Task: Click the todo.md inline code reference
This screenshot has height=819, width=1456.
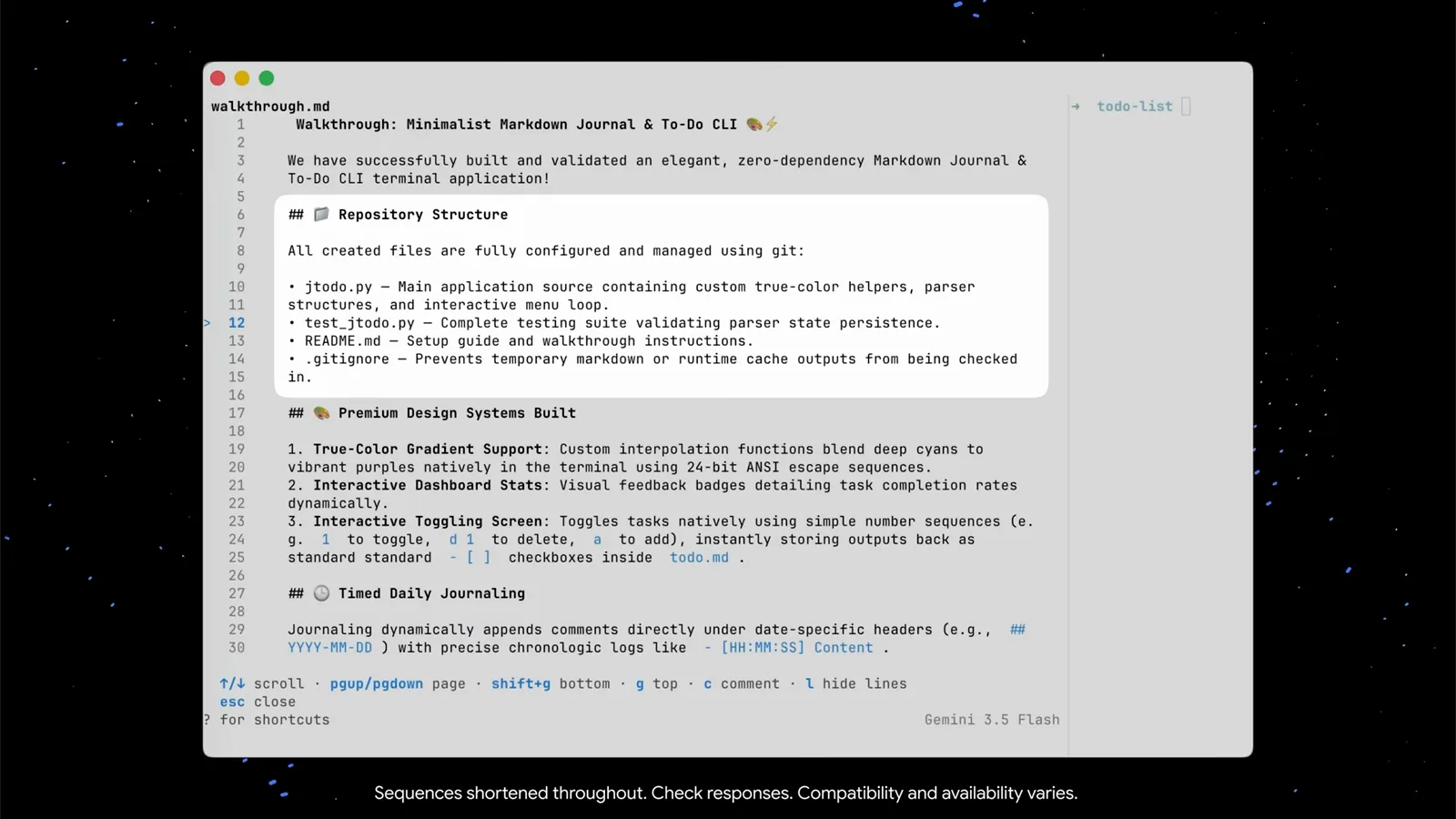Action: tap(699, 558)
